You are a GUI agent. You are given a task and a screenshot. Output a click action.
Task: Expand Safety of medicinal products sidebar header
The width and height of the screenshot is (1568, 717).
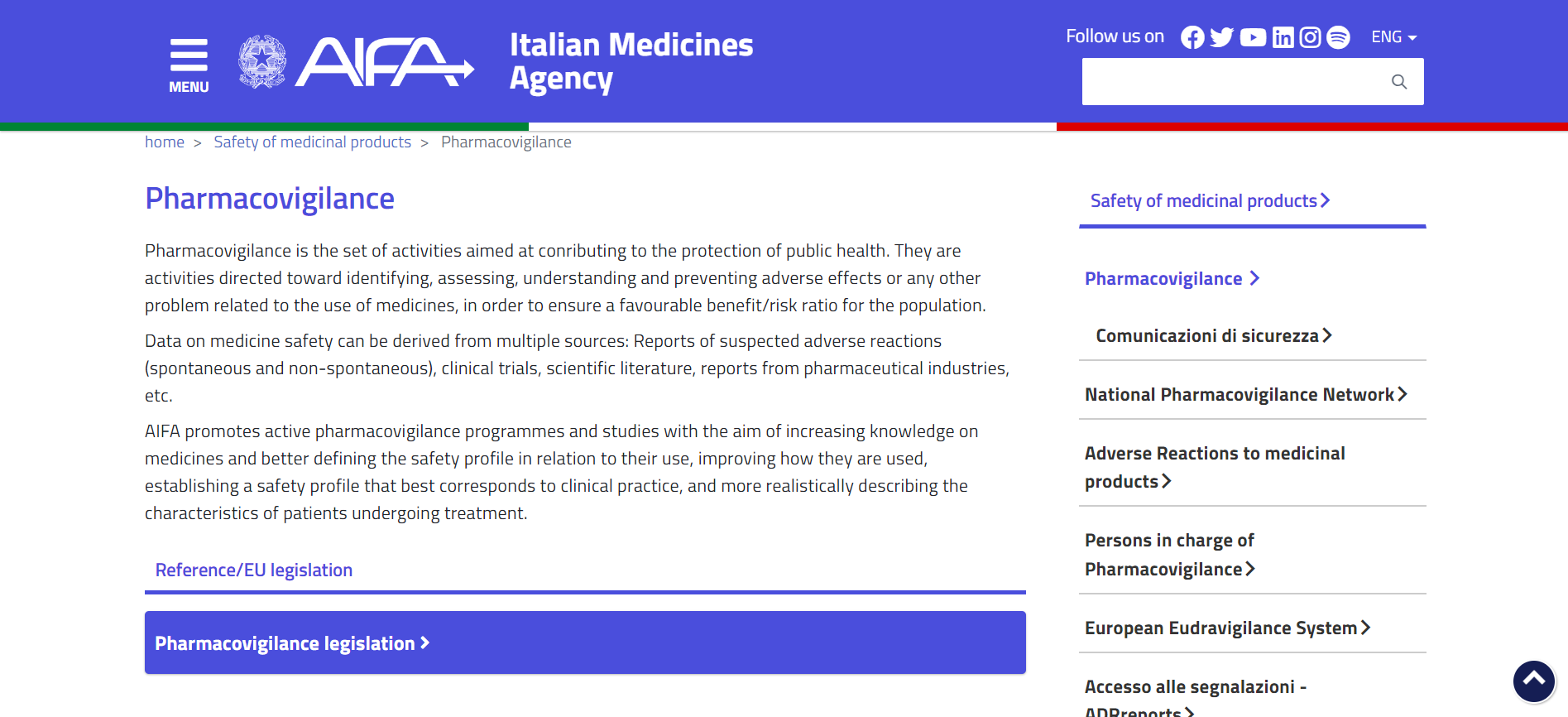(1210, 201)
